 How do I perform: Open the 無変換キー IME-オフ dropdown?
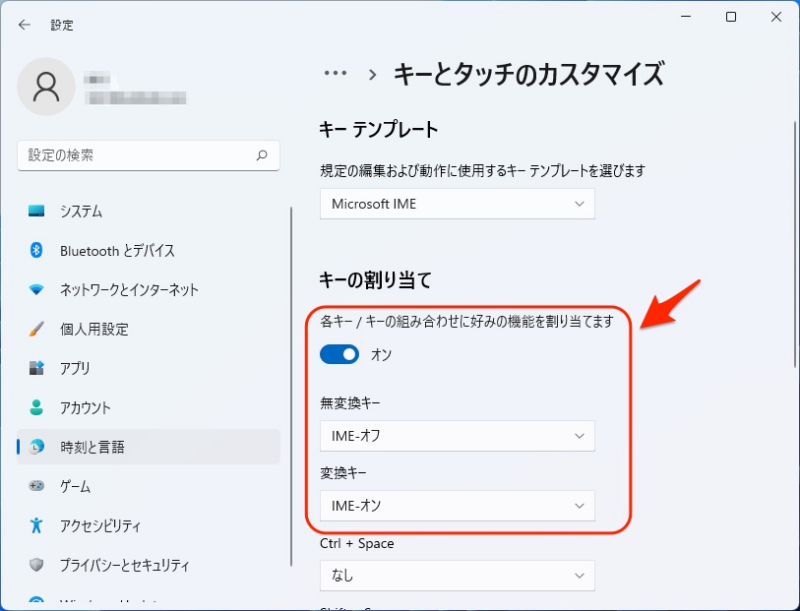457,436
